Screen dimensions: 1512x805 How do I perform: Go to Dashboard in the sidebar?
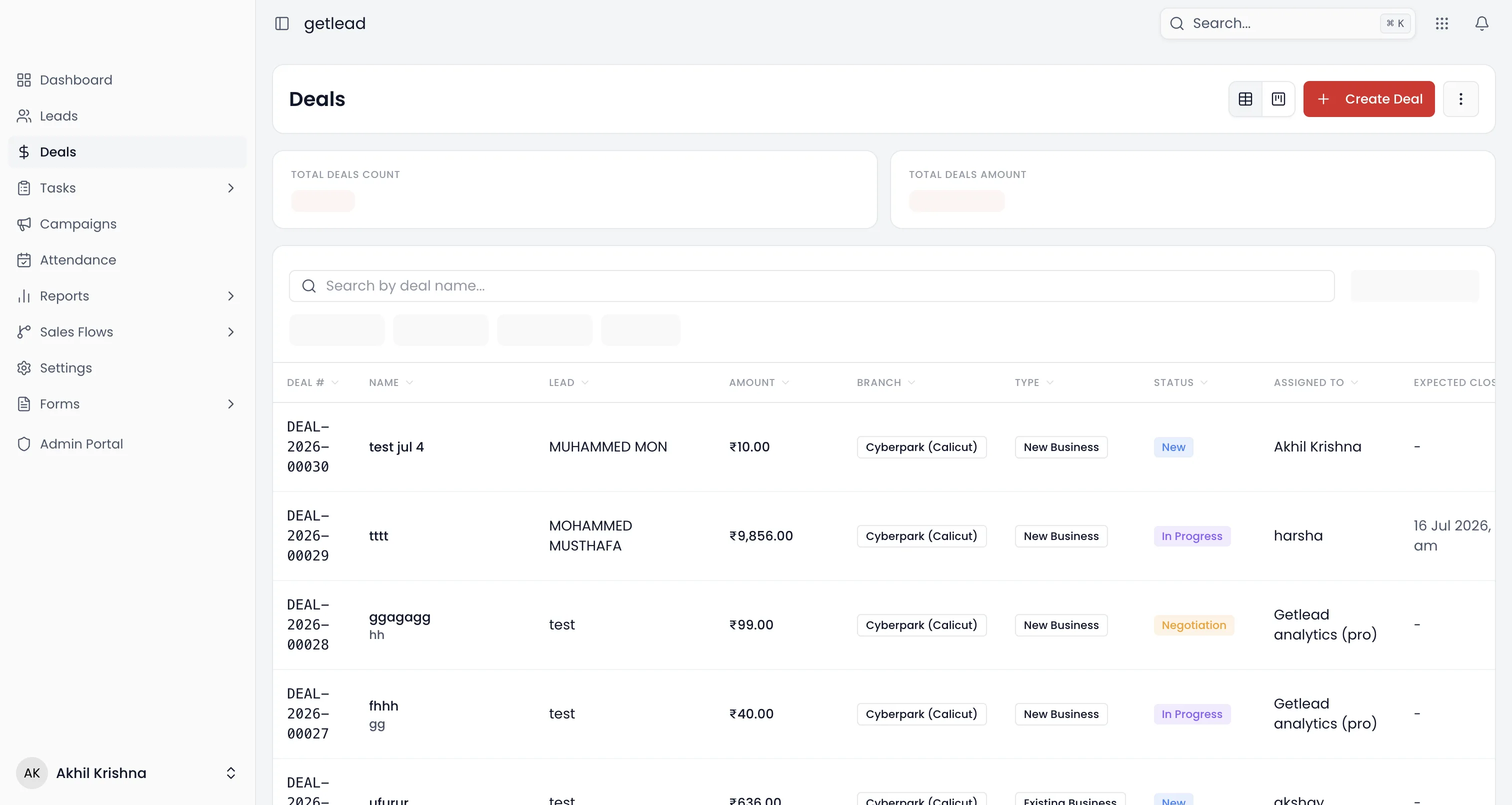[x=127, y=80]
